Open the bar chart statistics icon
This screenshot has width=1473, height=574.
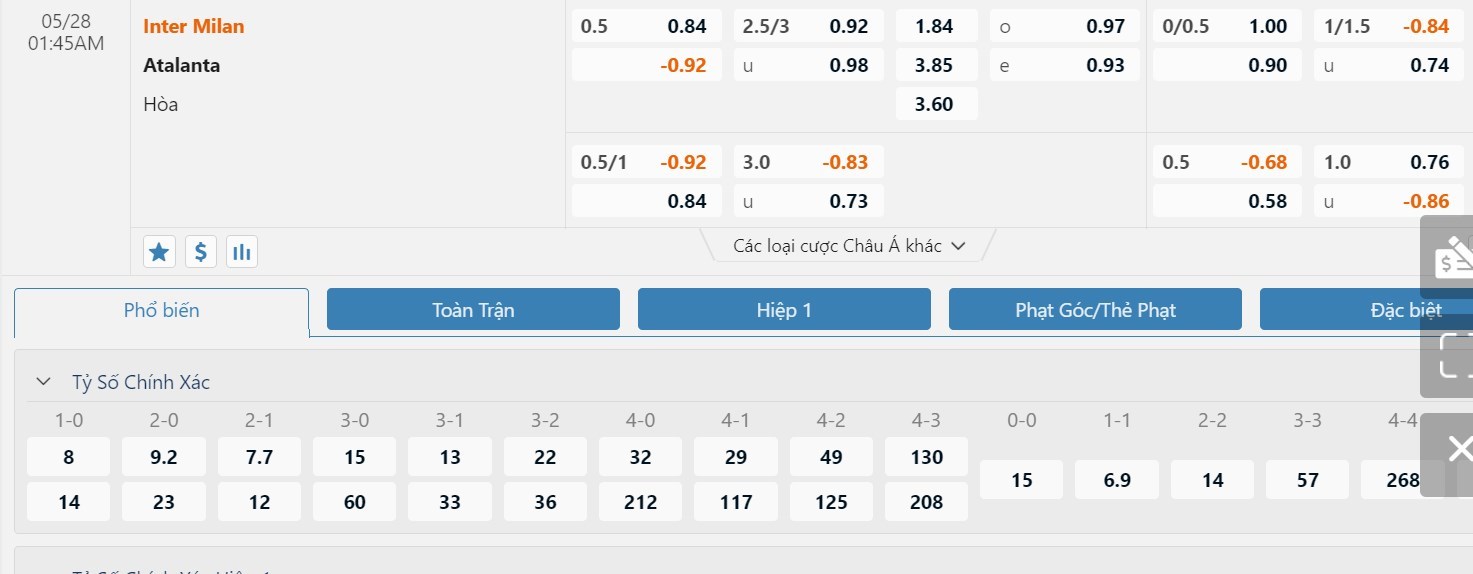click(241, 252)
